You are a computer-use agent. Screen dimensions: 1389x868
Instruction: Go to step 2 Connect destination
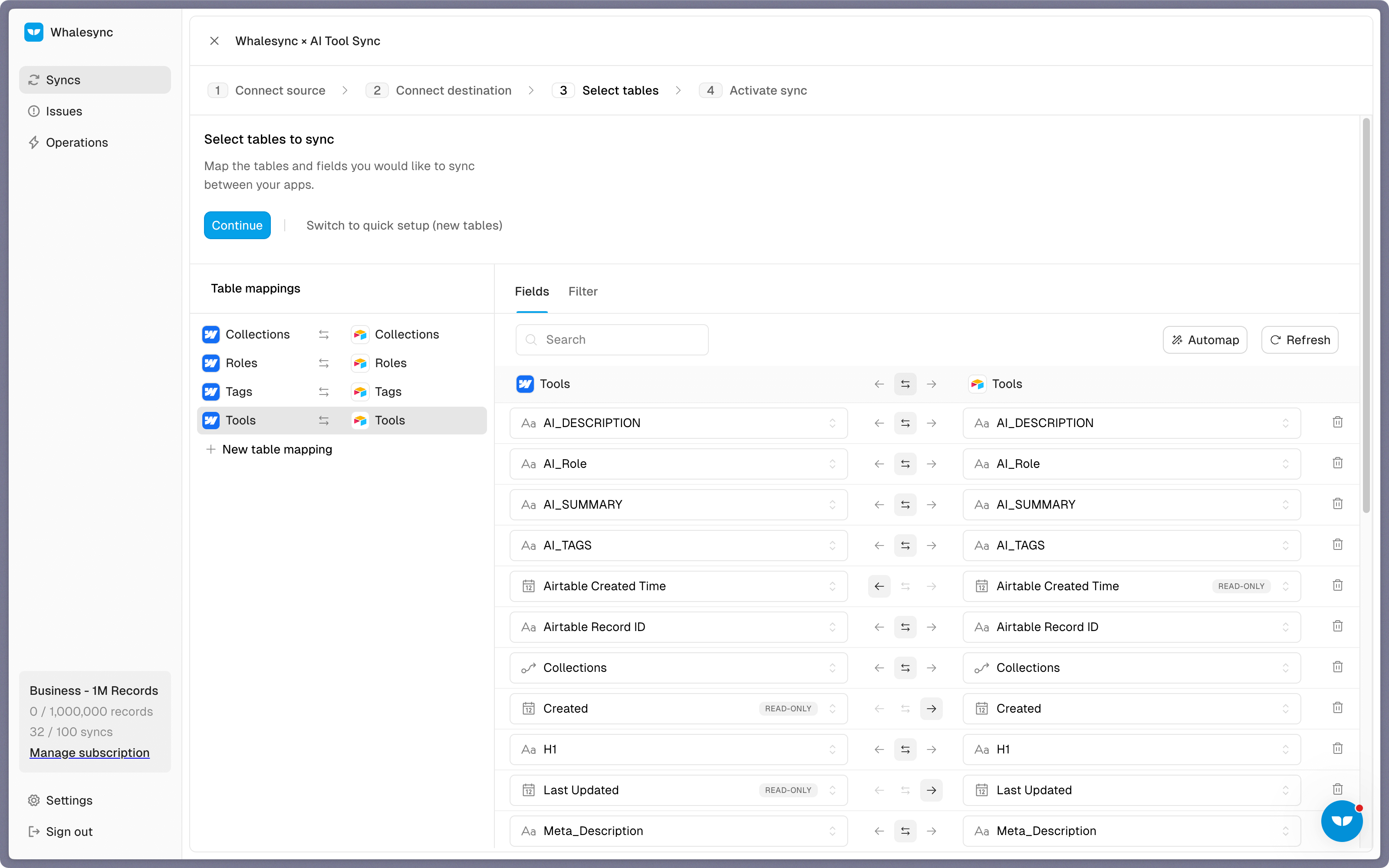(x=438, y=91)
